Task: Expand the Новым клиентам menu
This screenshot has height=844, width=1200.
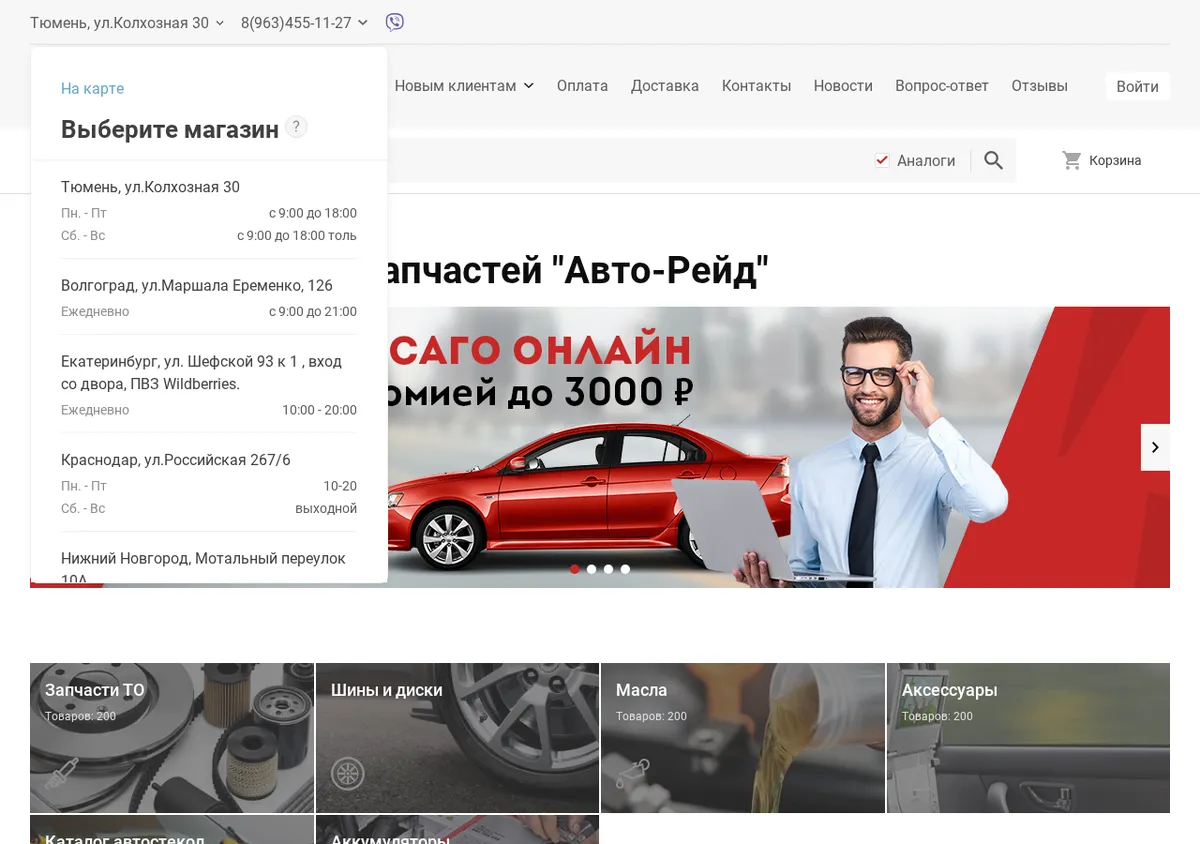Action: point(464,86)
